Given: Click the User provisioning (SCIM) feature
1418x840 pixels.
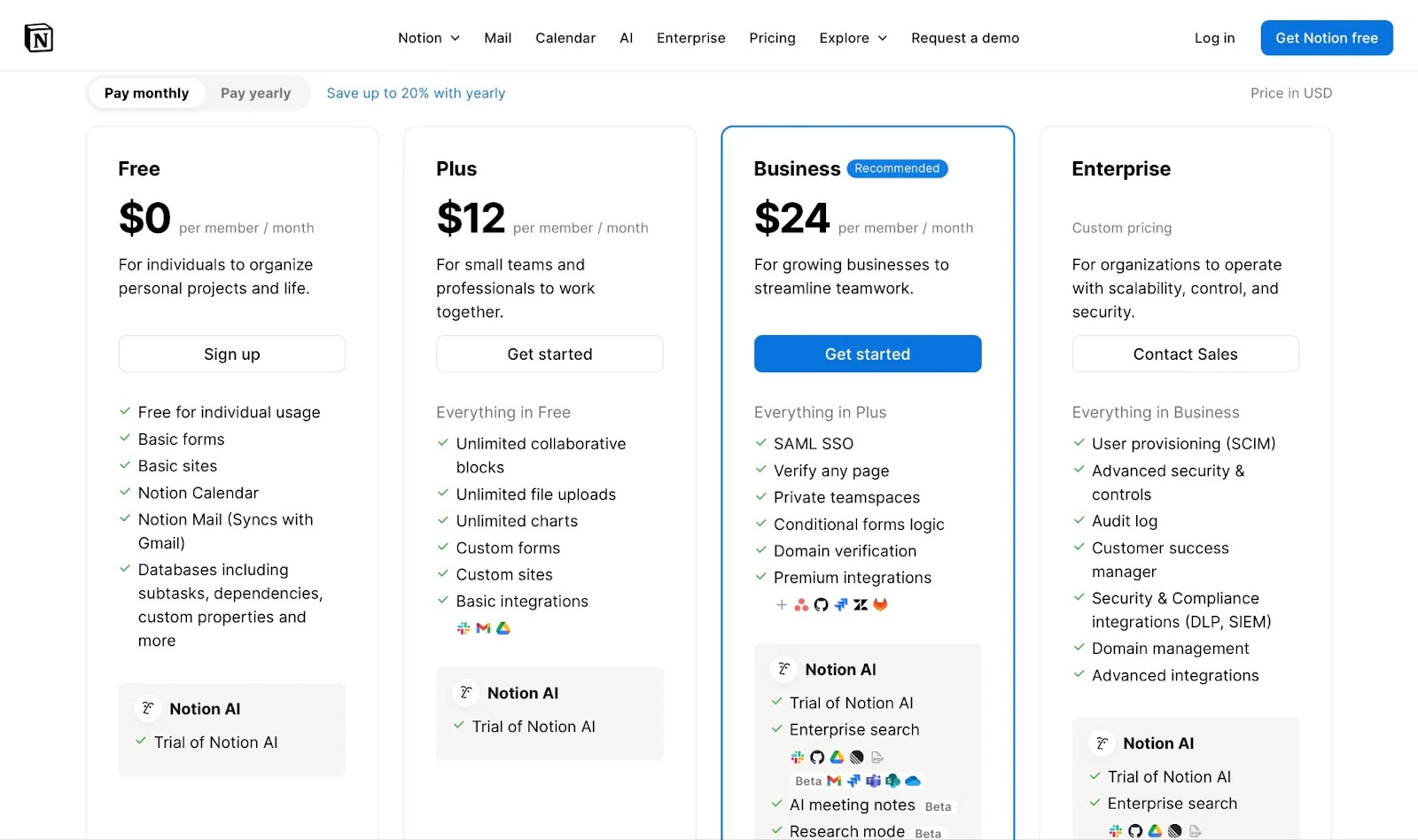Looking at the screenshot, I should pyautogui.click(x=1184, y=444).
